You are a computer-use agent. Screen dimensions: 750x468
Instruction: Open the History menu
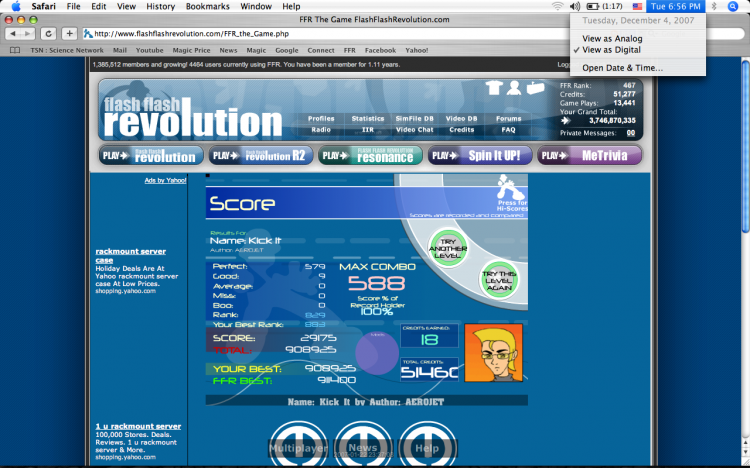coord(160,6)
